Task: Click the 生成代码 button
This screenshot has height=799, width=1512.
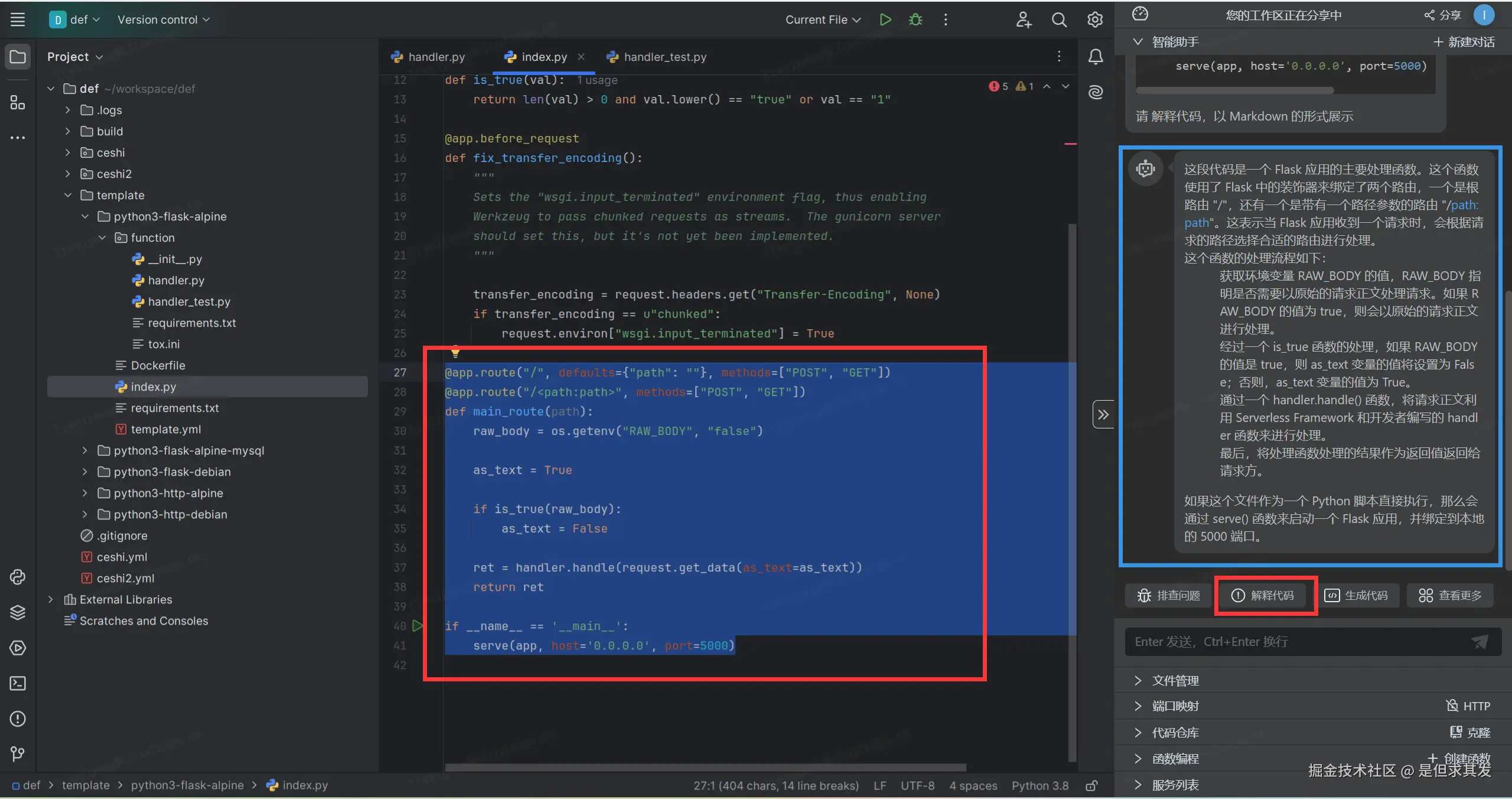Action: (1358, 595)
